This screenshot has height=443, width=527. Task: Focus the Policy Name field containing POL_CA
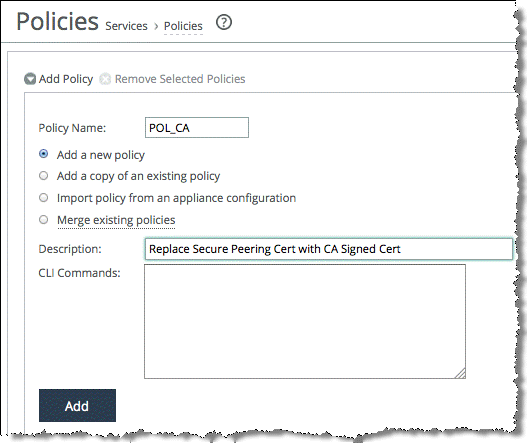[x=197, y=128]
